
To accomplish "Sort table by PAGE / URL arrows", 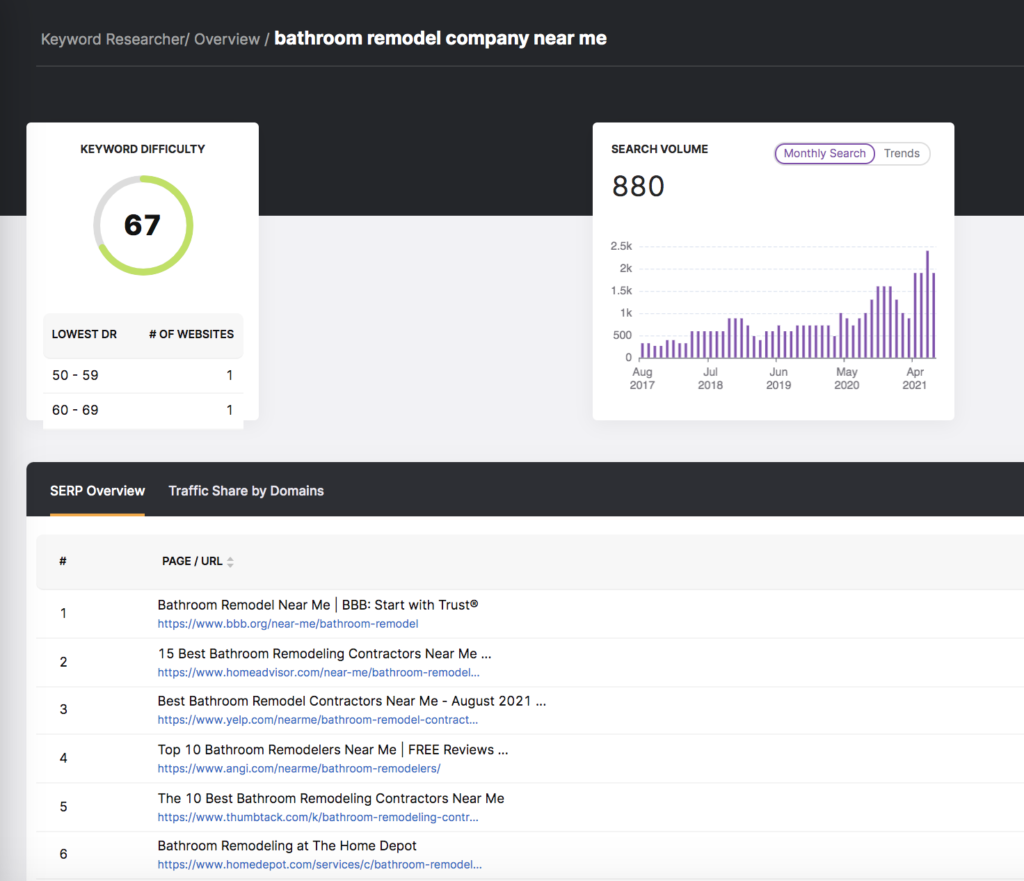I will pyautogui.click(x=230, y=562).
